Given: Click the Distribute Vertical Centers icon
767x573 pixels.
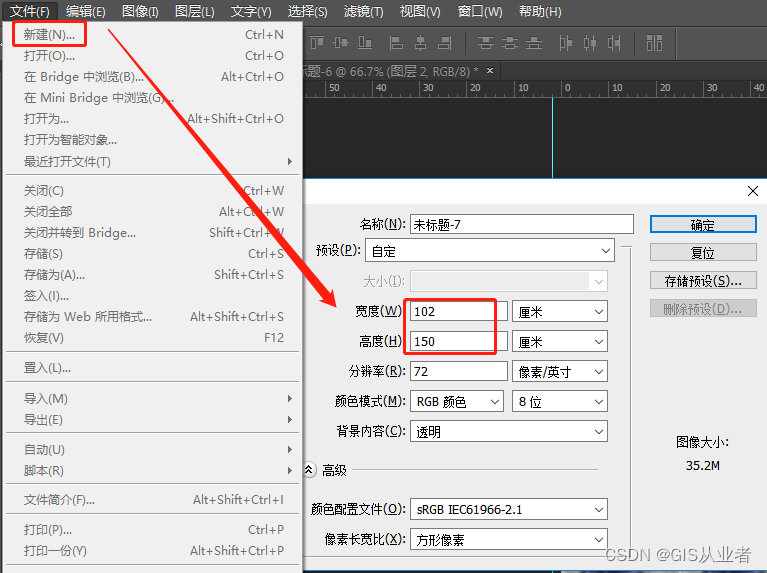Looking at the screenshot, I should (509, 43).
